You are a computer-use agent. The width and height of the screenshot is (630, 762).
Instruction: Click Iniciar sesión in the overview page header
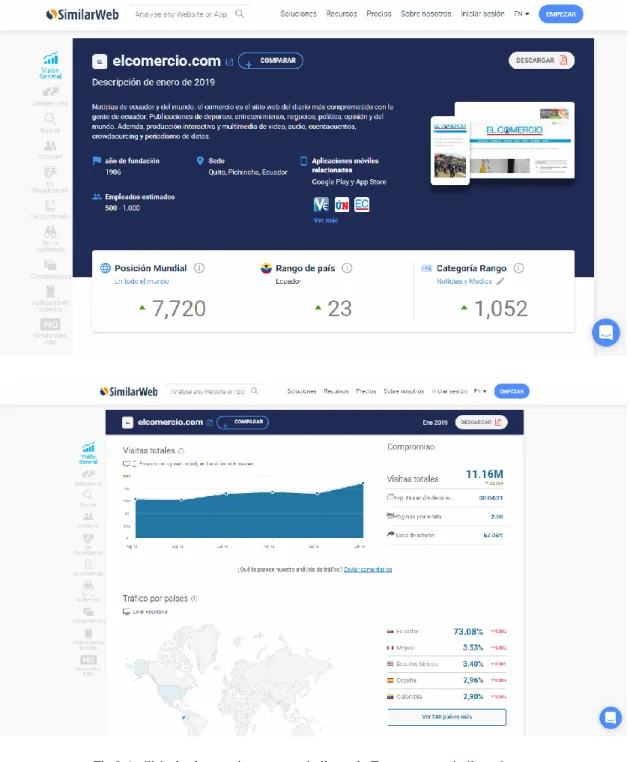(483, 14)
